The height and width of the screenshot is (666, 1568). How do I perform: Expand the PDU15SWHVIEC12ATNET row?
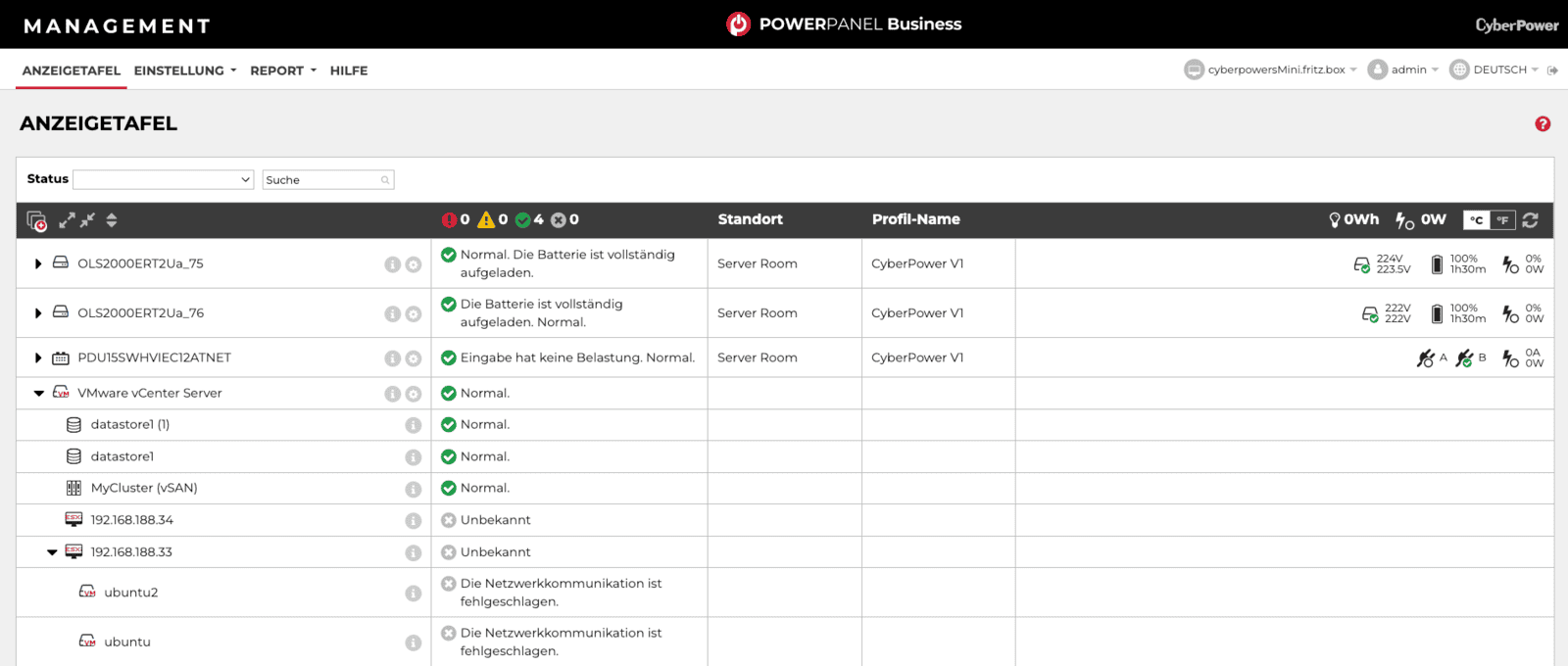38,357
